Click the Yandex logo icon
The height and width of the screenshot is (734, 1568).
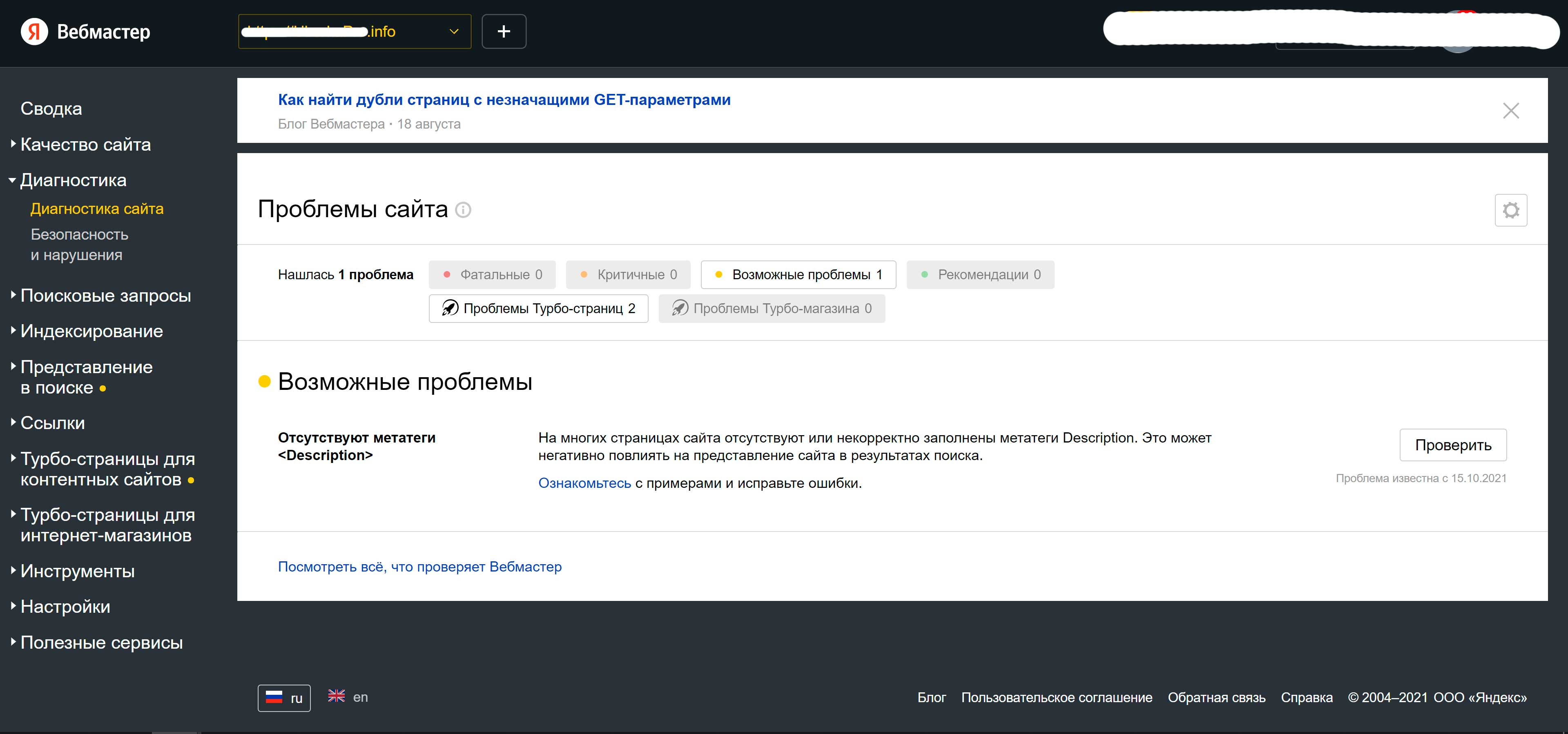coord(34,32)
